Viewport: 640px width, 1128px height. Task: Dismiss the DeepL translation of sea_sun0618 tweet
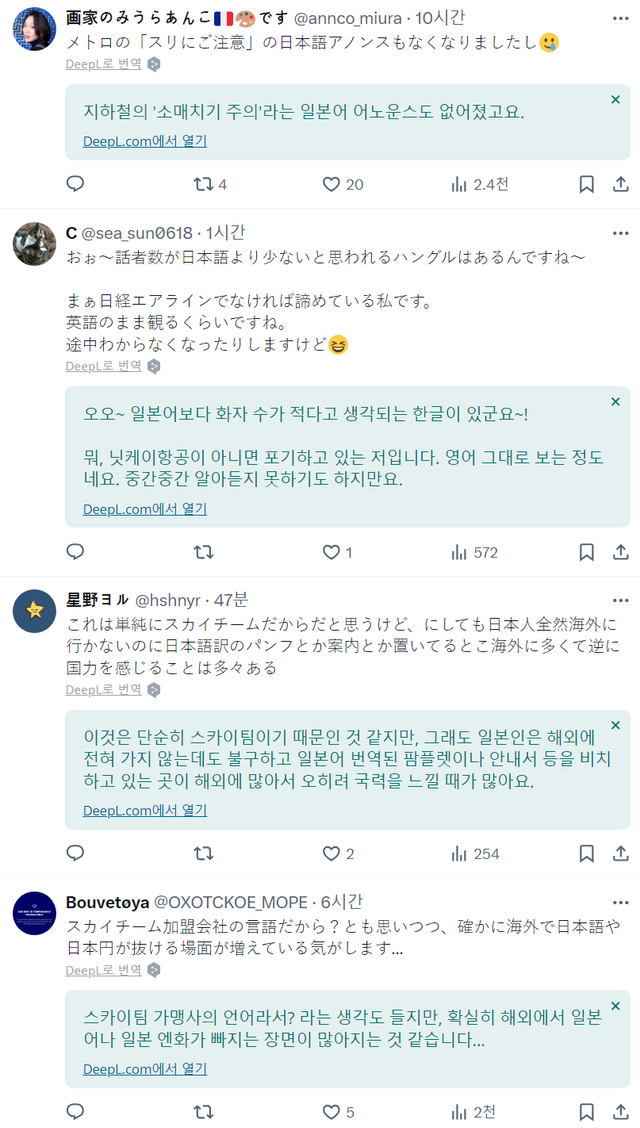[x=615, y=402]
